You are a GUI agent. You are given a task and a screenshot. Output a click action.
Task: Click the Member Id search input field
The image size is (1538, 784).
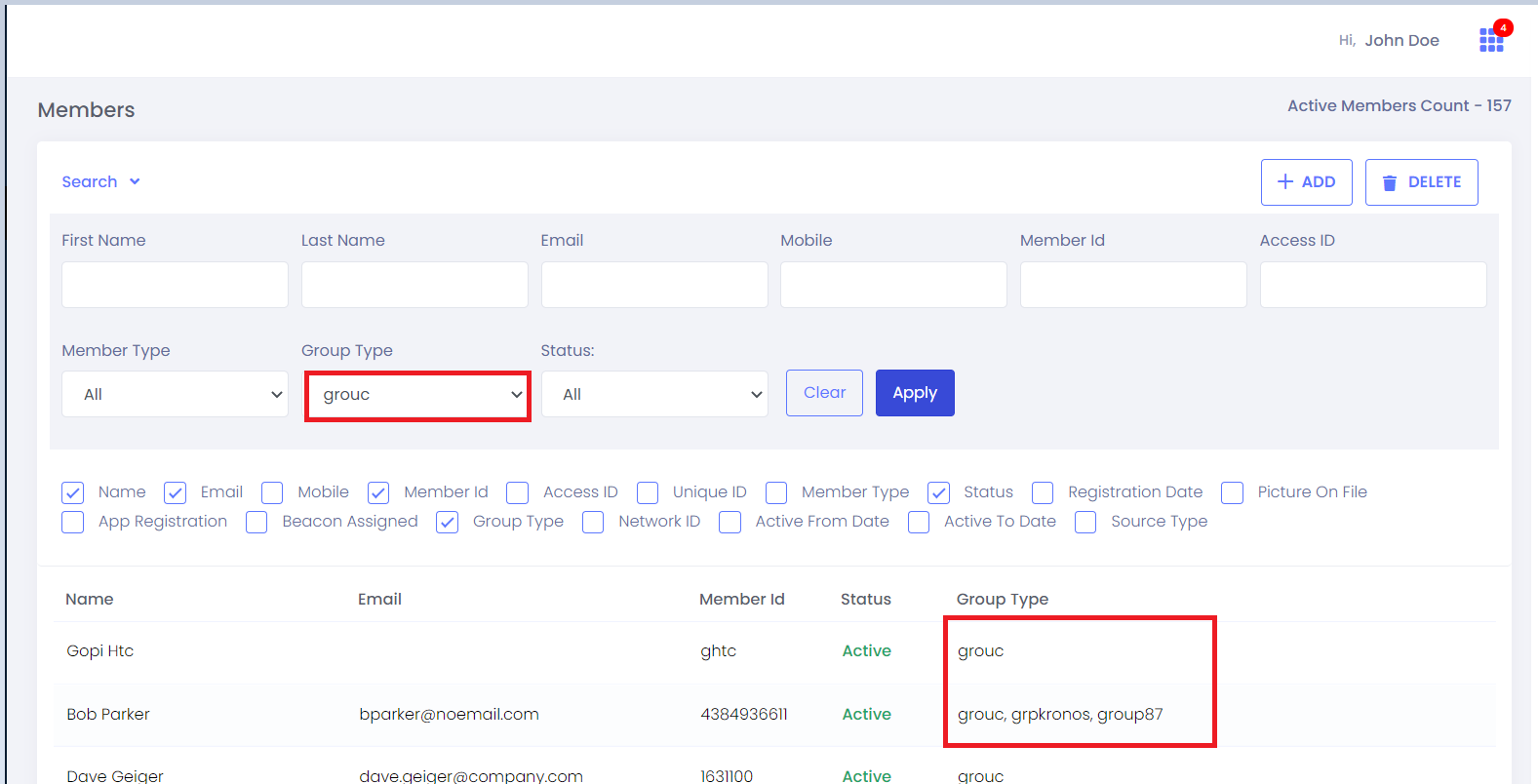click(x=1133, y=285)
